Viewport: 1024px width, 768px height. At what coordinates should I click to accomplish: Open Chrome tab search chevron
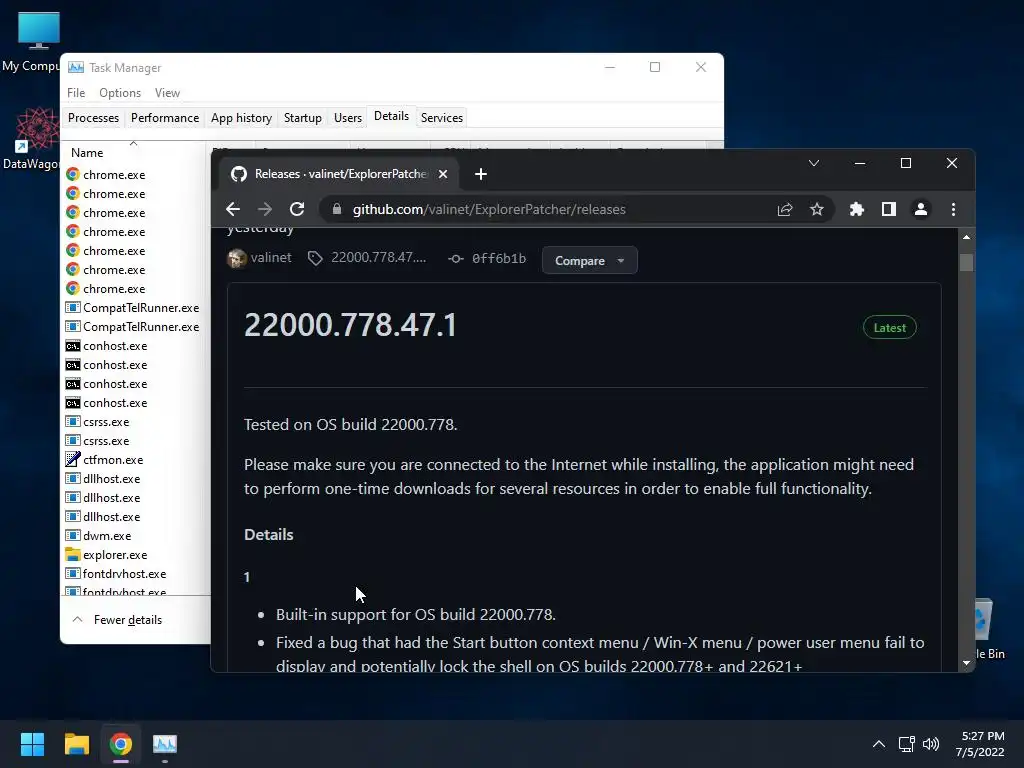coord(814,163)
